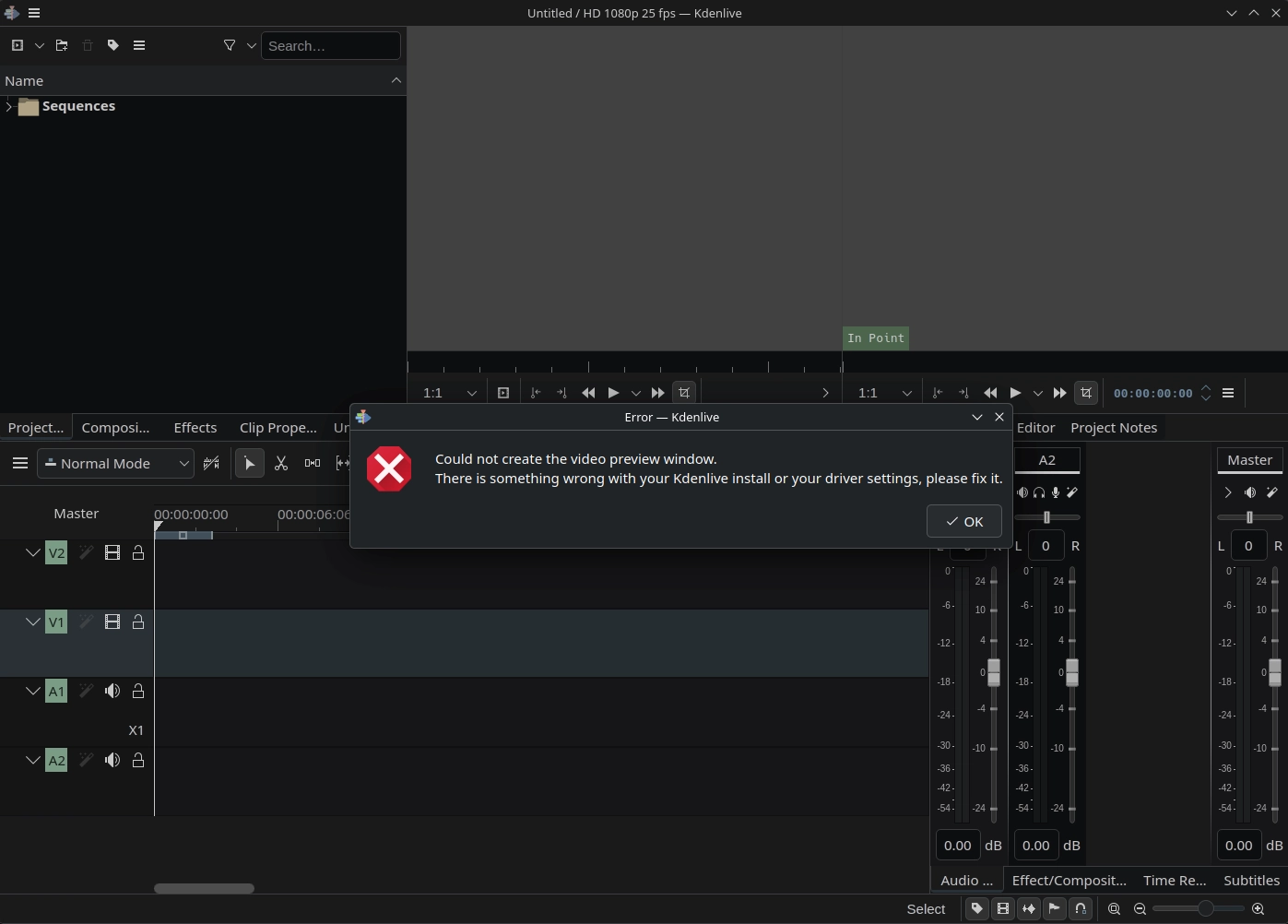Viewport: 1288px width, 924px height.
Task: Open the clip monitor 1:1 zoom dropdown
Action: pyautogui.click(x=450, y=393)
